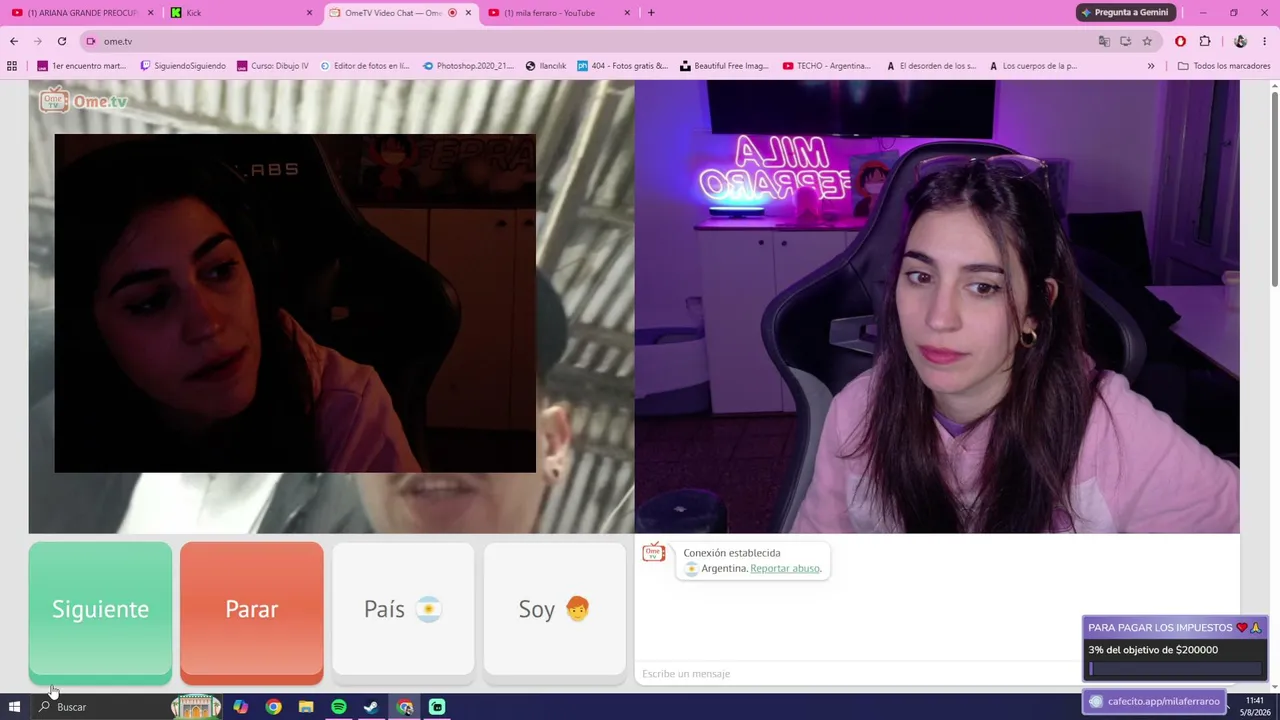Screen dimensions: 1280x720
Task: Open the '404 - Fotos gratis' bookmark
Action: [622, 66]
